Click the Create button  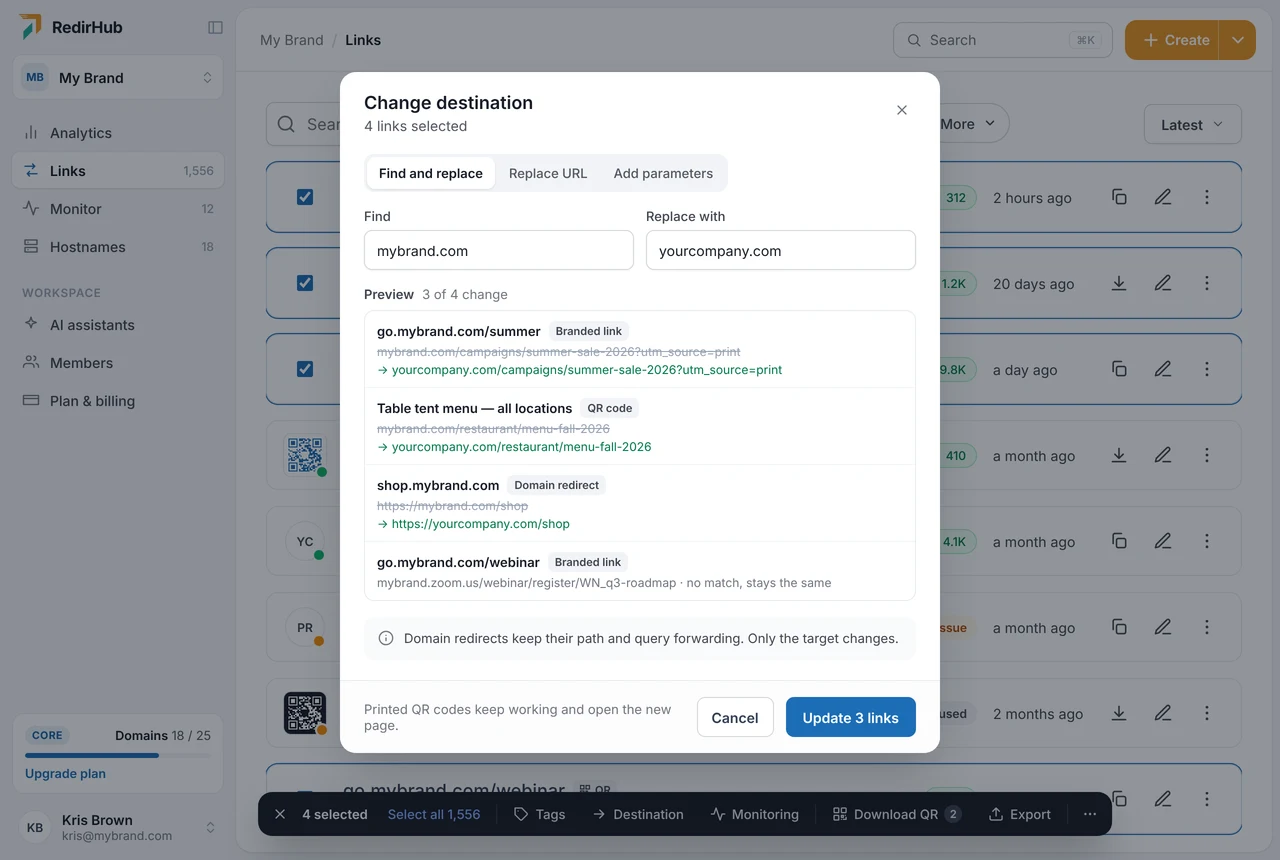[1172, 40]
